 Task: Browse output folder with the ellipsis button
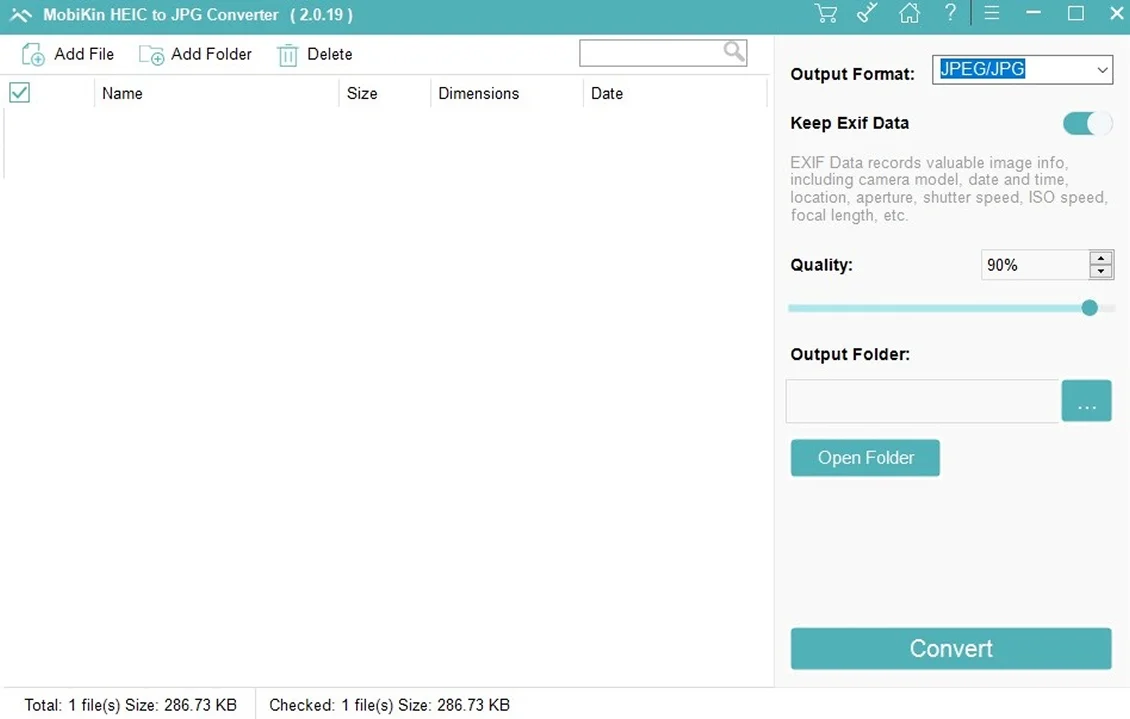click(1086, 401)
